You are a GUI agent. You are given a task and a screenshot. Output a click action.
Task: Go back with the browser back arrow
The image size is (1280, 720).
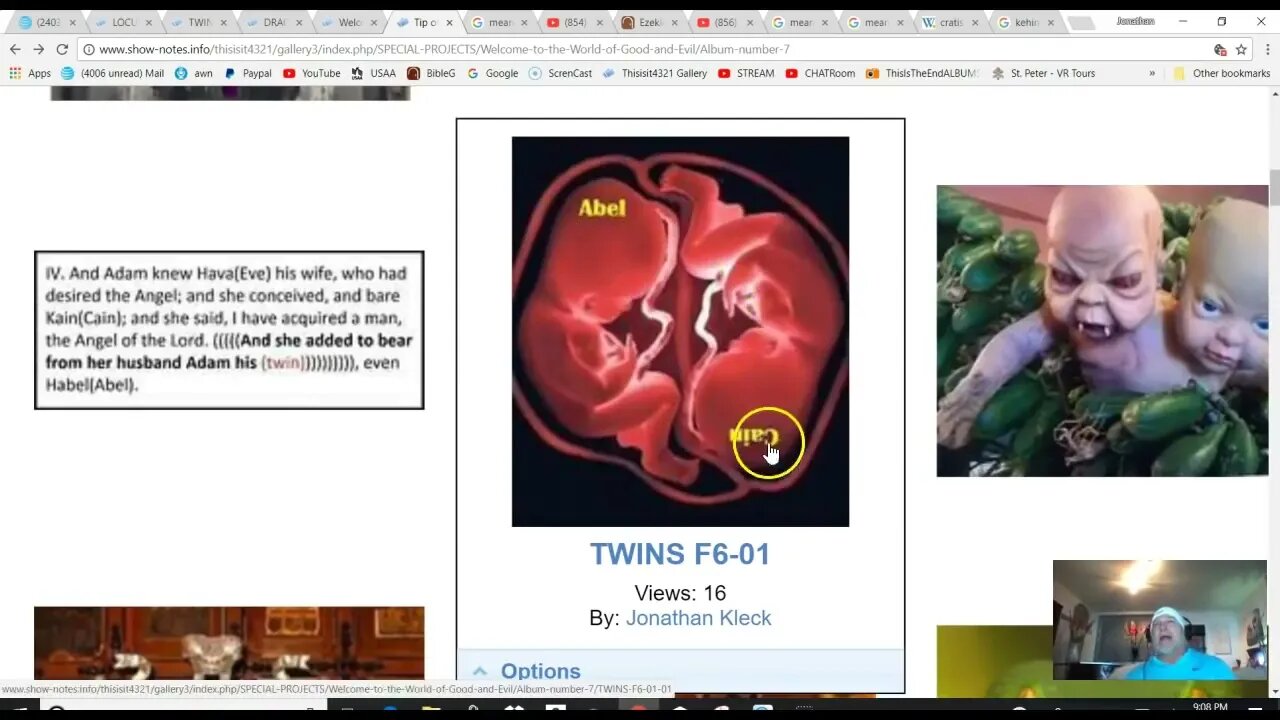coord(15,49)
